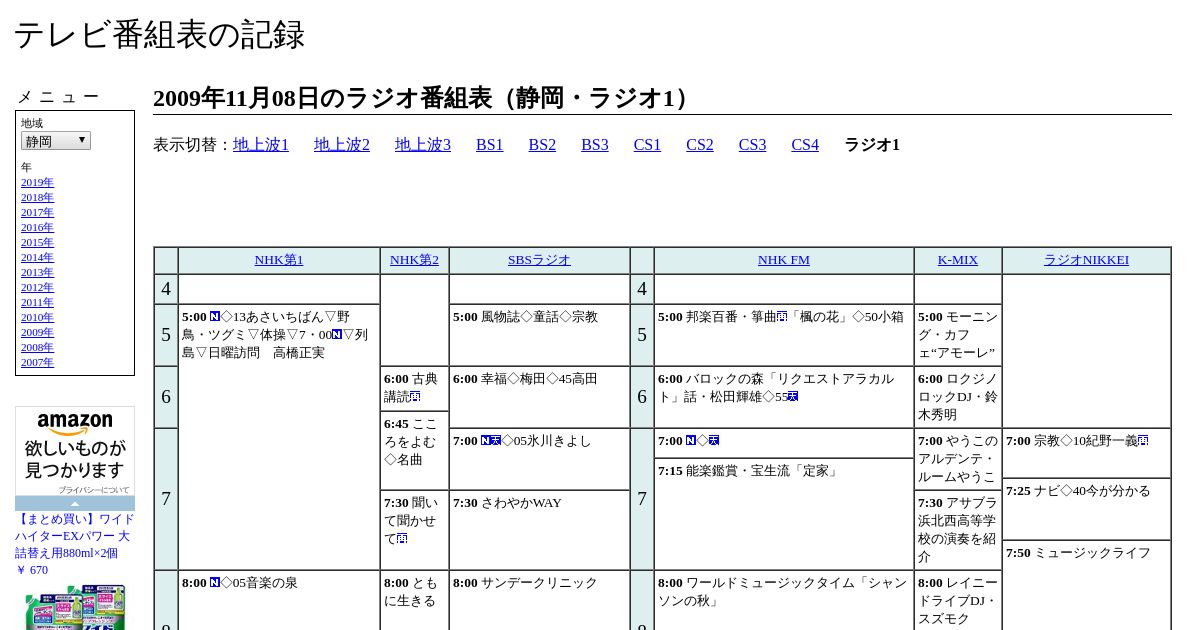Open the 2014年 archive link

click(37, 257)
